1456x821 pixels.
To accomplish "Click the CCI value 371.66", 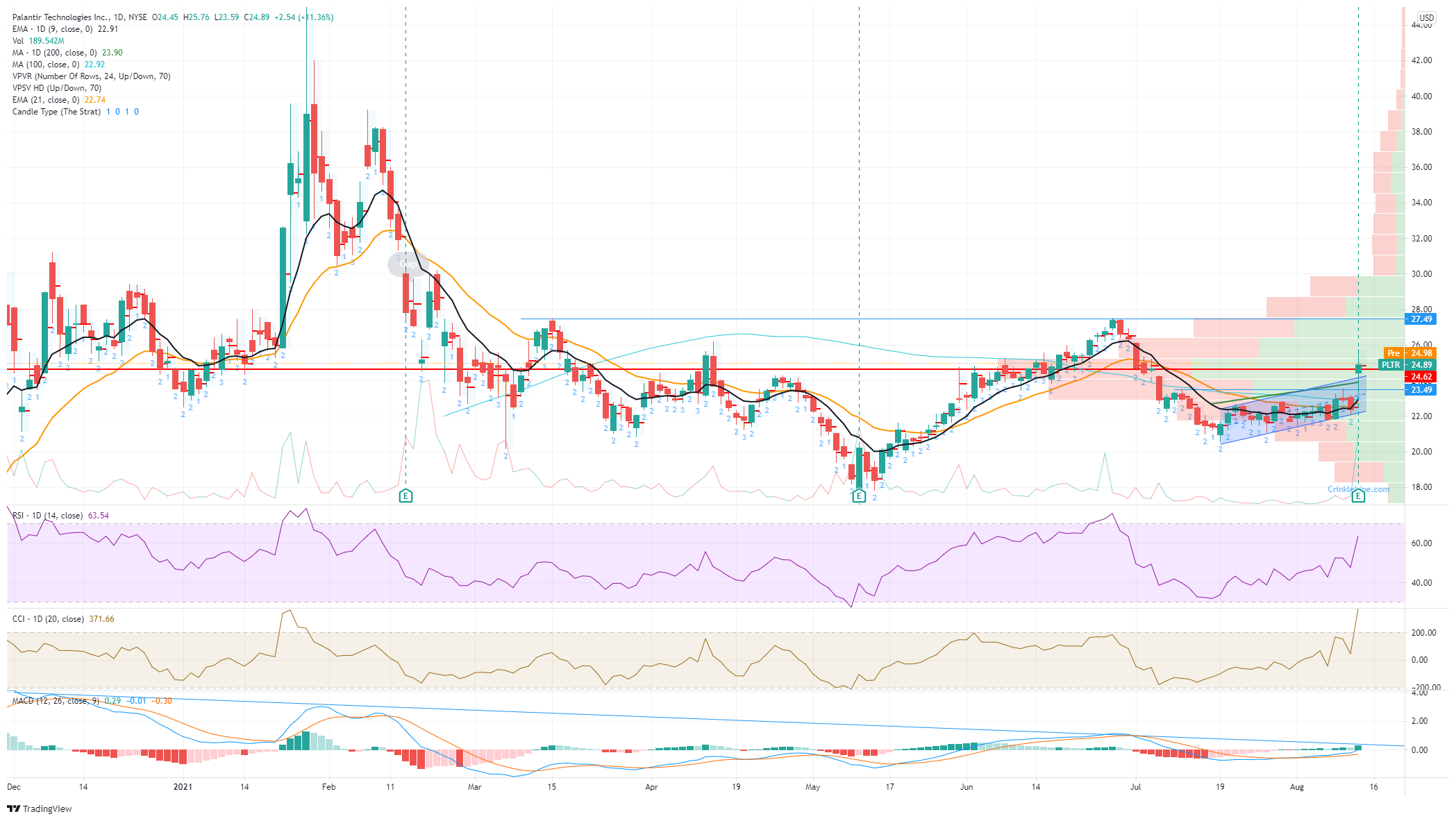I will coord(101,619).
